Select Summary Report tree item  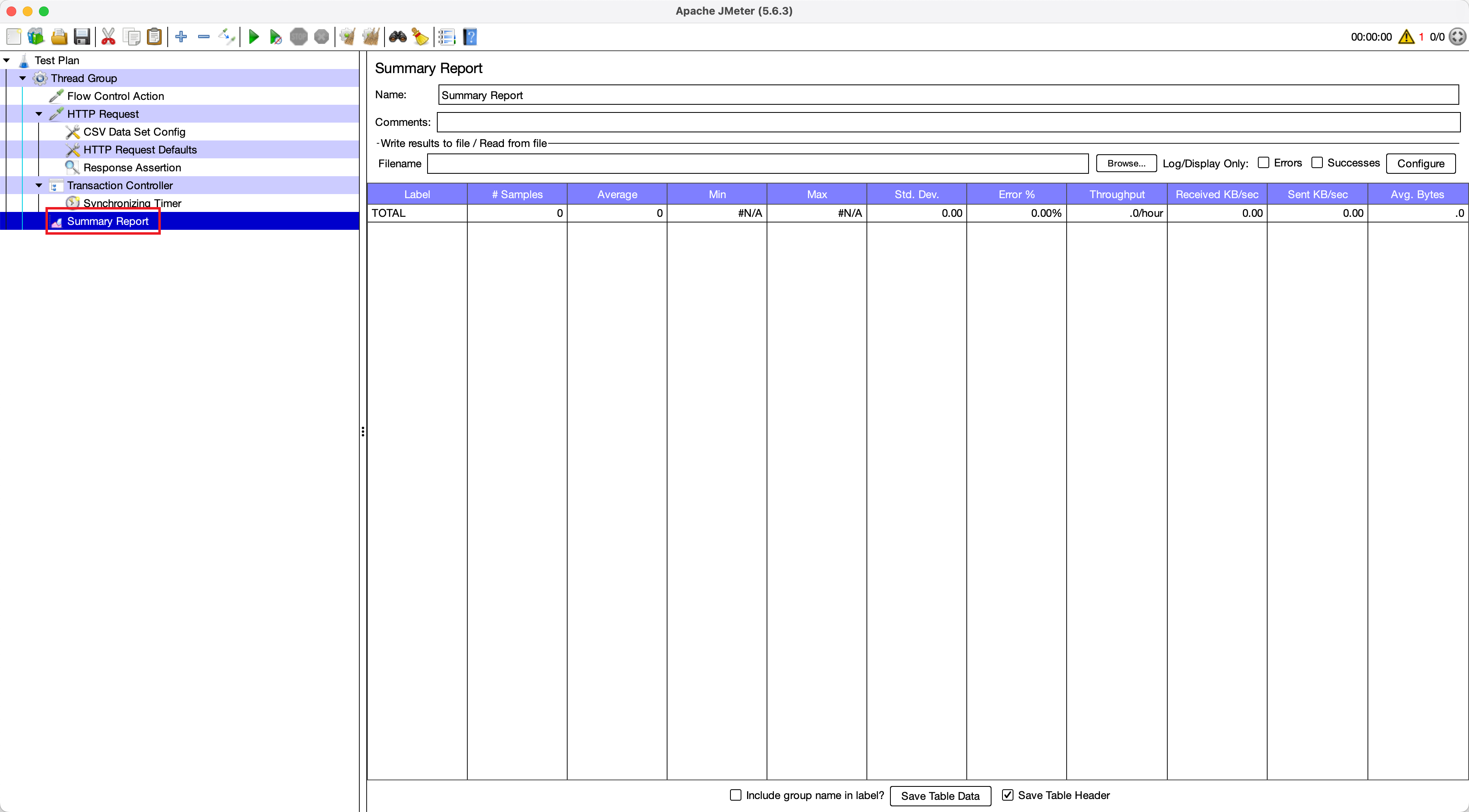tap(108, 221)
